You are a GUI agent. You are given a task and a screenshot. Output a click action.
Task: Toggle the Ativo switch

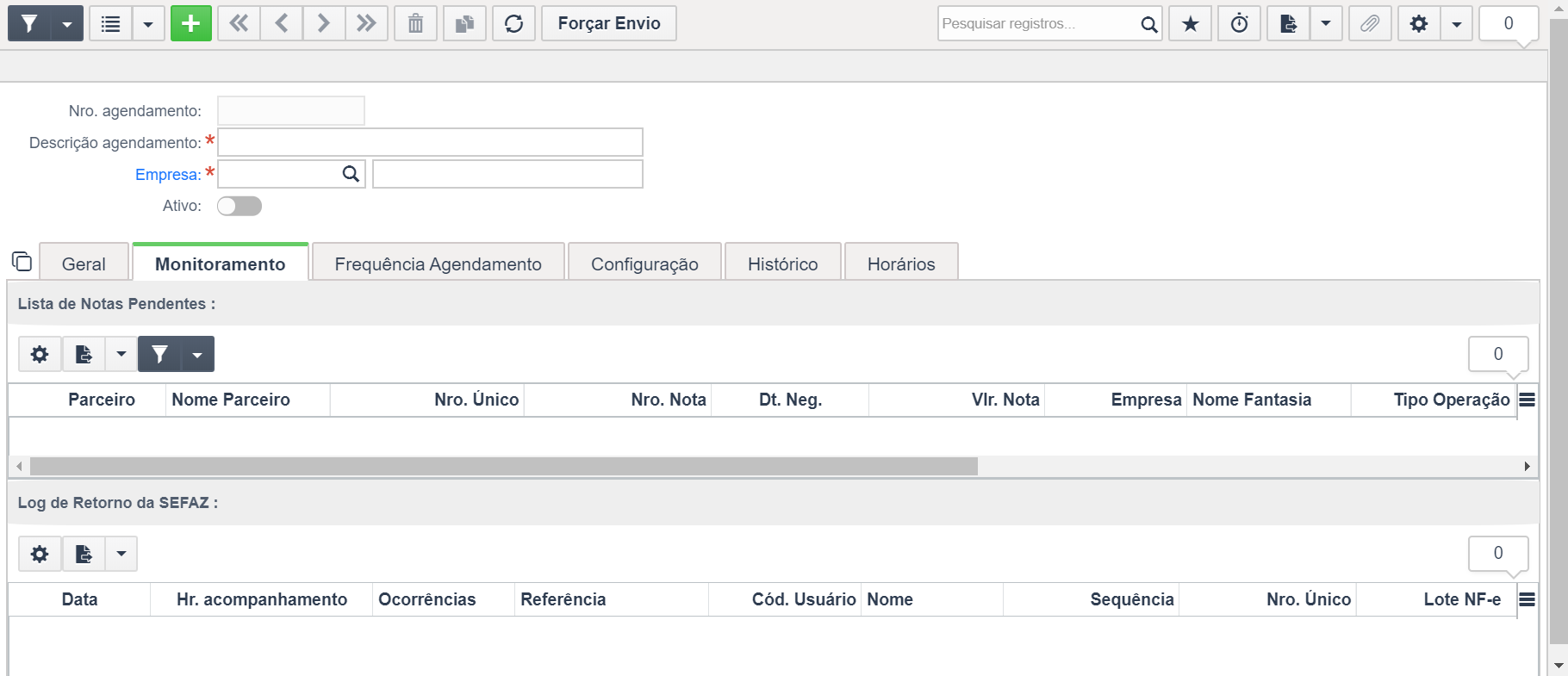pos(240,206)
